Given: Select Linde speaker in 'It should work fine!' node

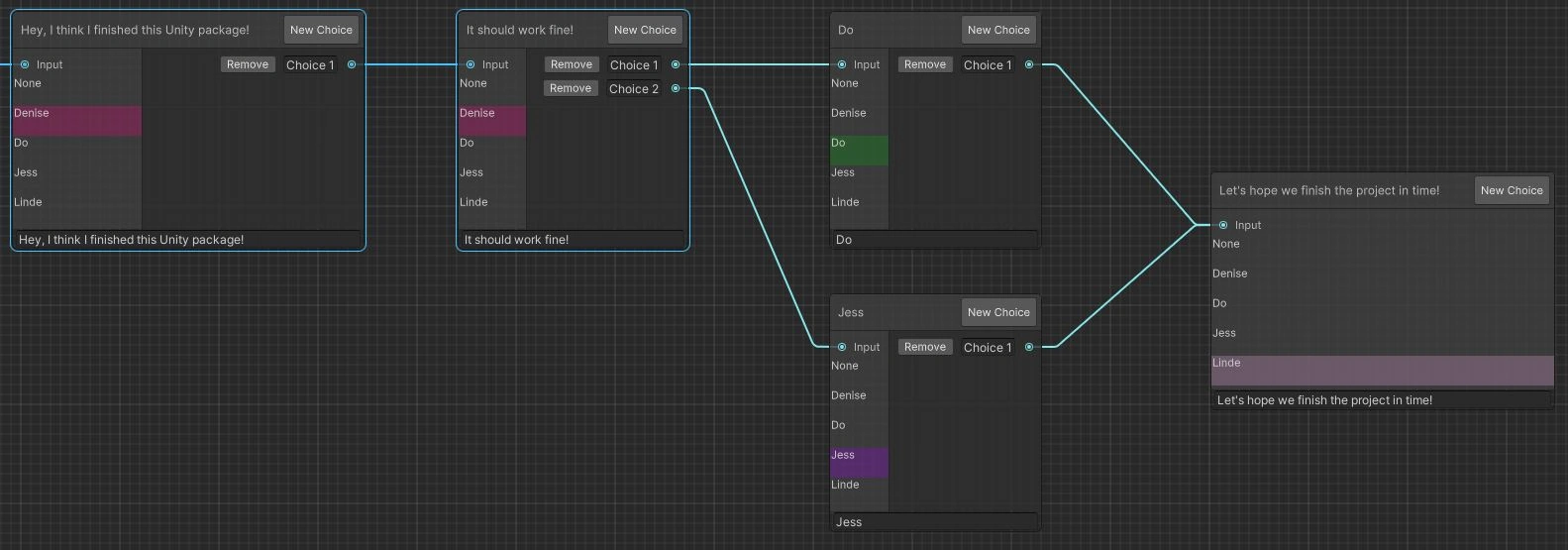Looking at the screenshot, I should tap(492, 209).
